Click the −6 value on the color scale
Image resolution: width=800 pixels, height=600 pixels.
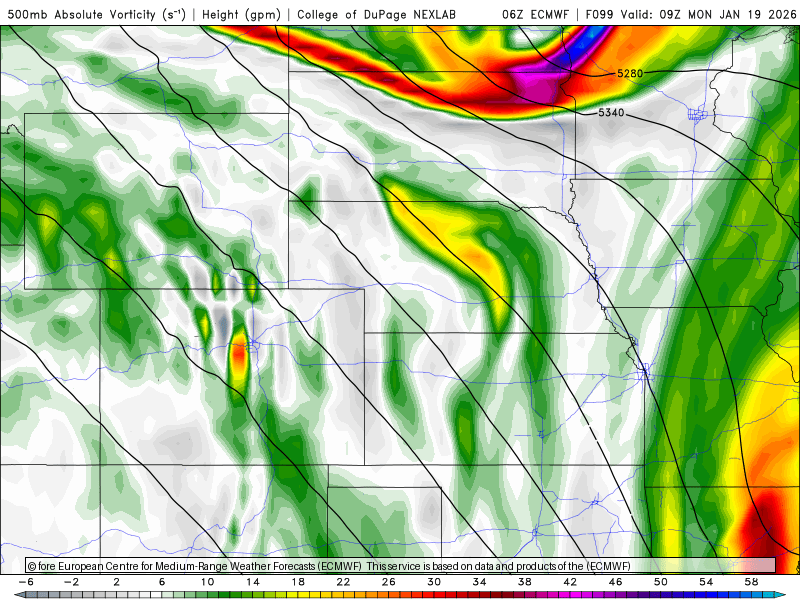point(26,582)
